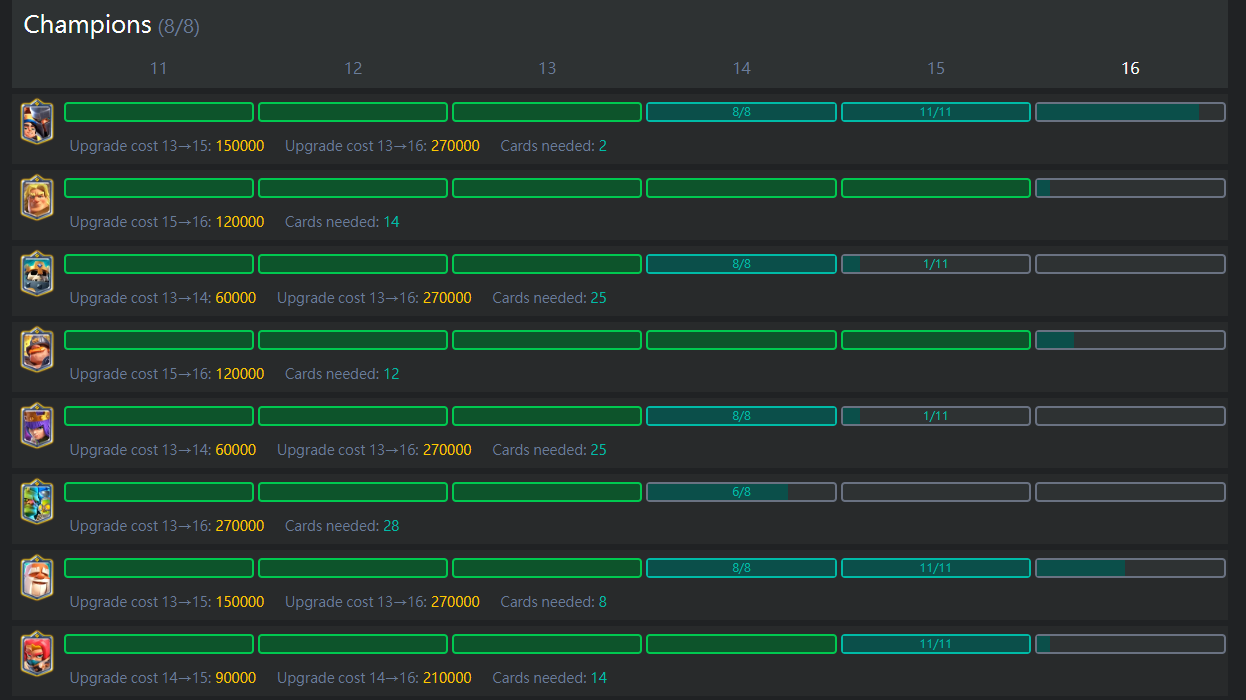
Task: Click the Monk champion card icon
Action: [x=37, y=578]
